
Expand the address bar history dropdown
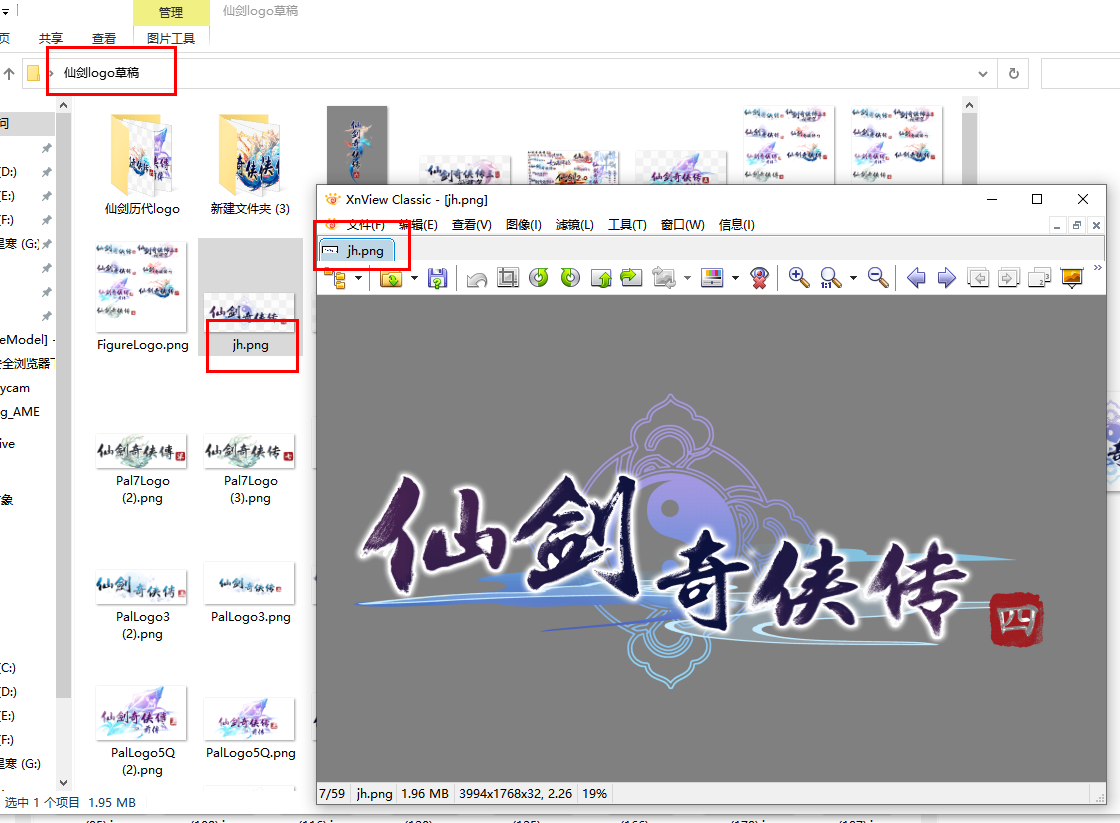point(983,74)
